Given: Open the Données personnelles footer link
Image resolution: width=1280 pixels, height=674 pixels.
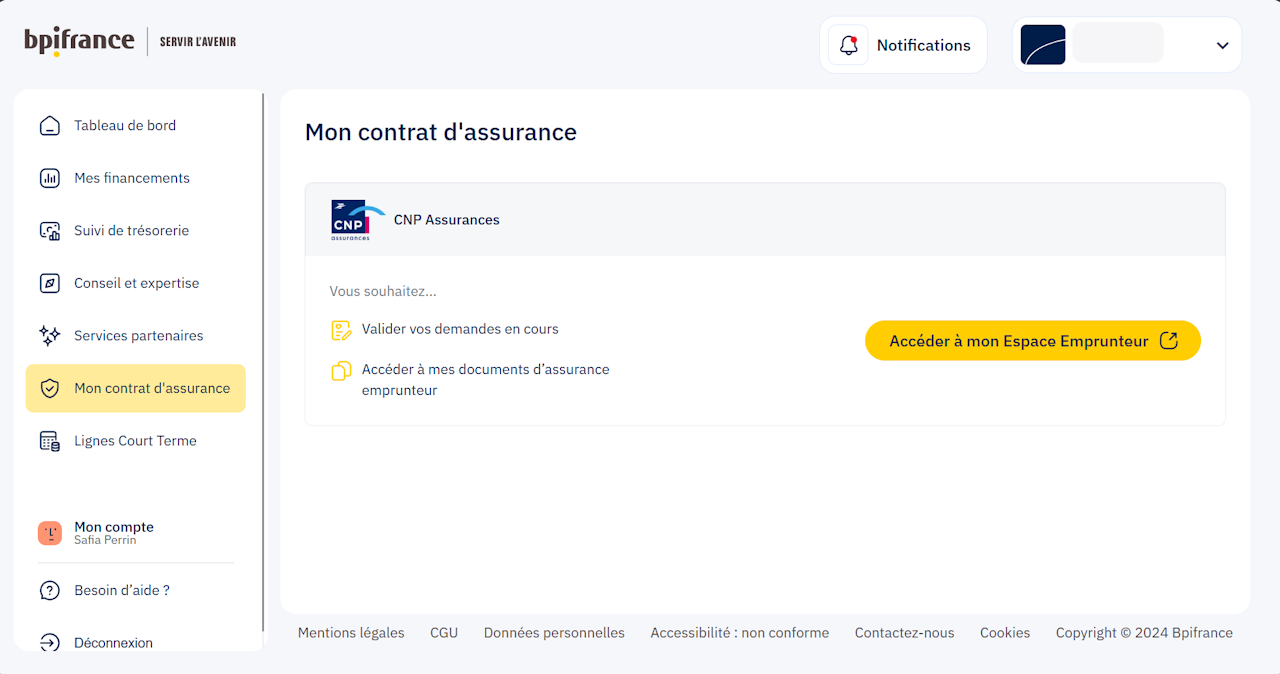Looking at the screenshot, I should [x=554, y=633].
